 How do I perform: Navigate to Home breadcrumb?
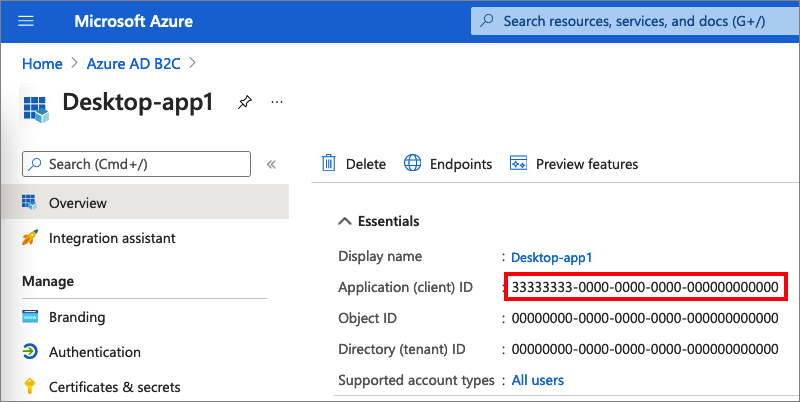[42, 64]
